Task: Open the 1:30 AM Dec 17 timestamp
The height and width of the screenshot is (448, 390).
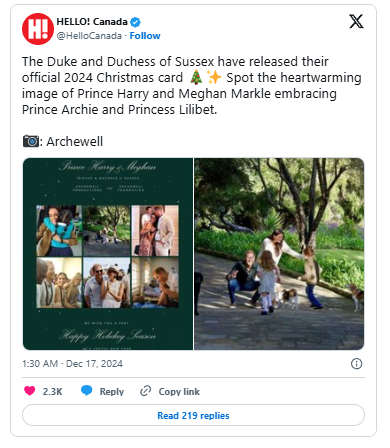Action: (72, 363)
